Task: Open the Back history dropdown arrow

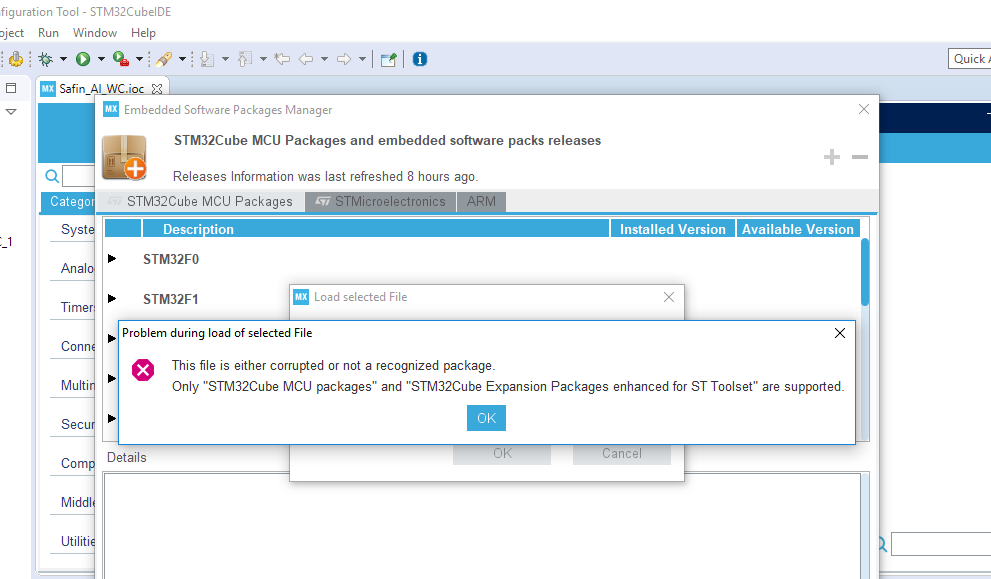Action: (324, 59)
